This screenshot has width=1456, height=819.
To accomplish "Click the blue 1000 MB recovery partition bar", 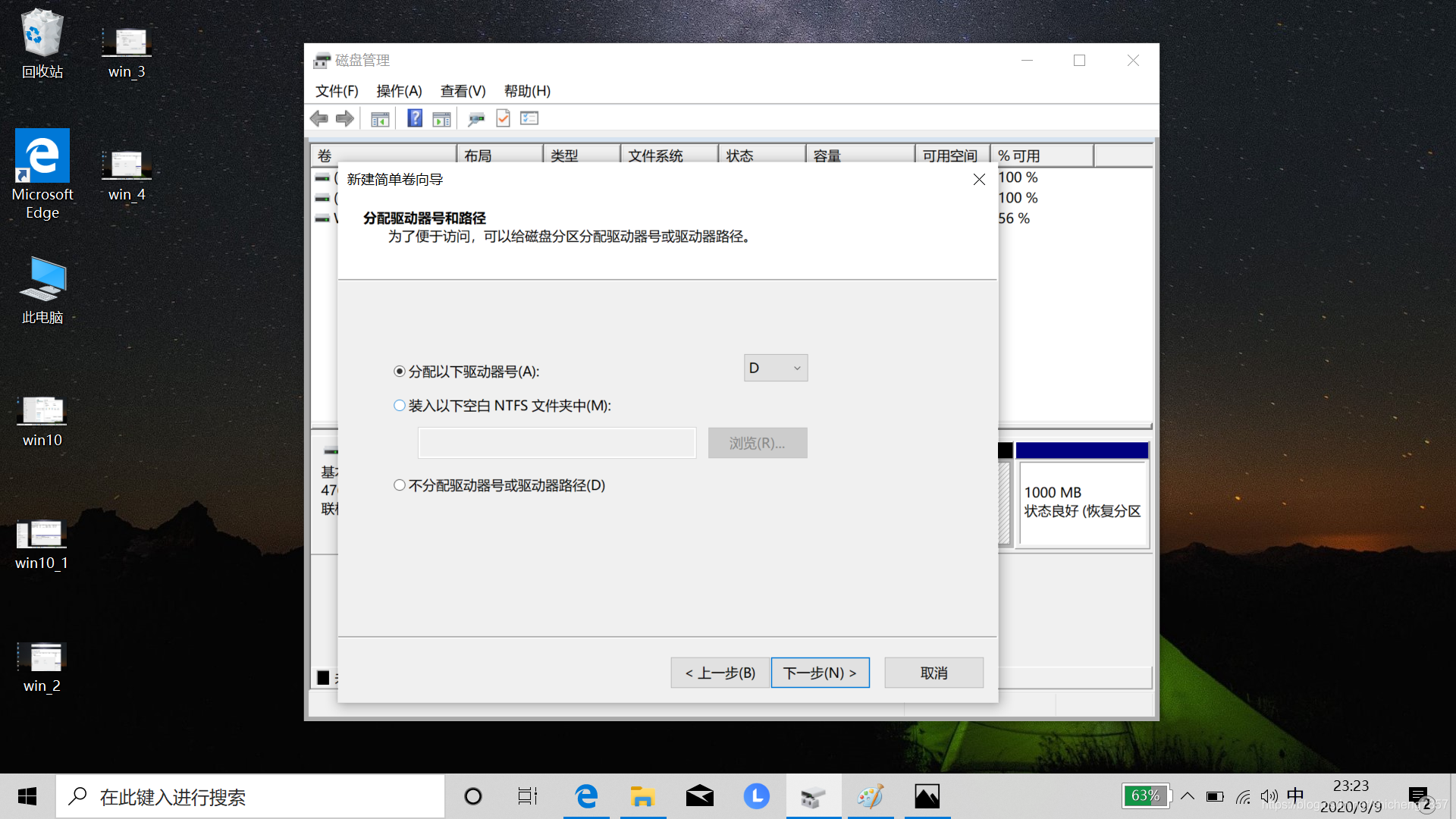I will pyautogui.click(x=1081, y=451).
